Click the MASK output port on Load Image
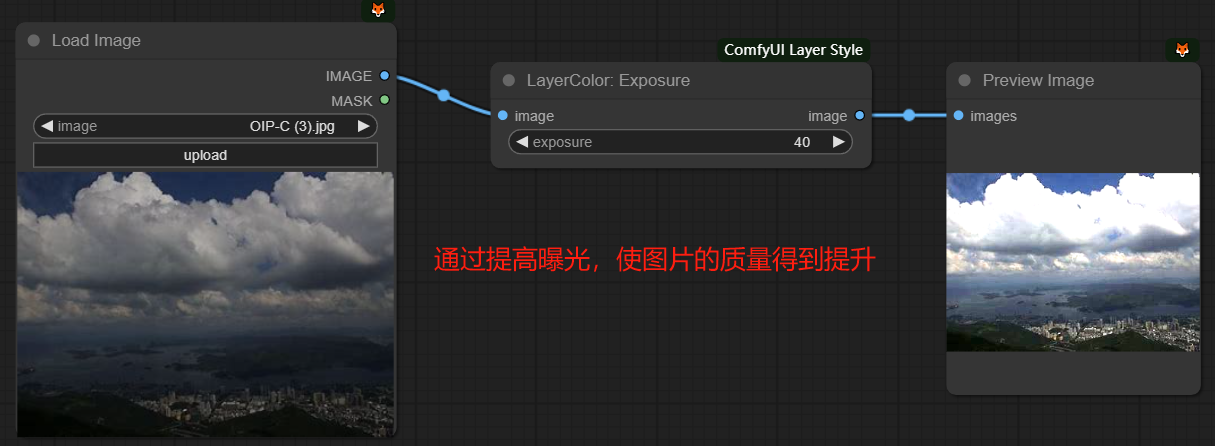 point(384,101)
